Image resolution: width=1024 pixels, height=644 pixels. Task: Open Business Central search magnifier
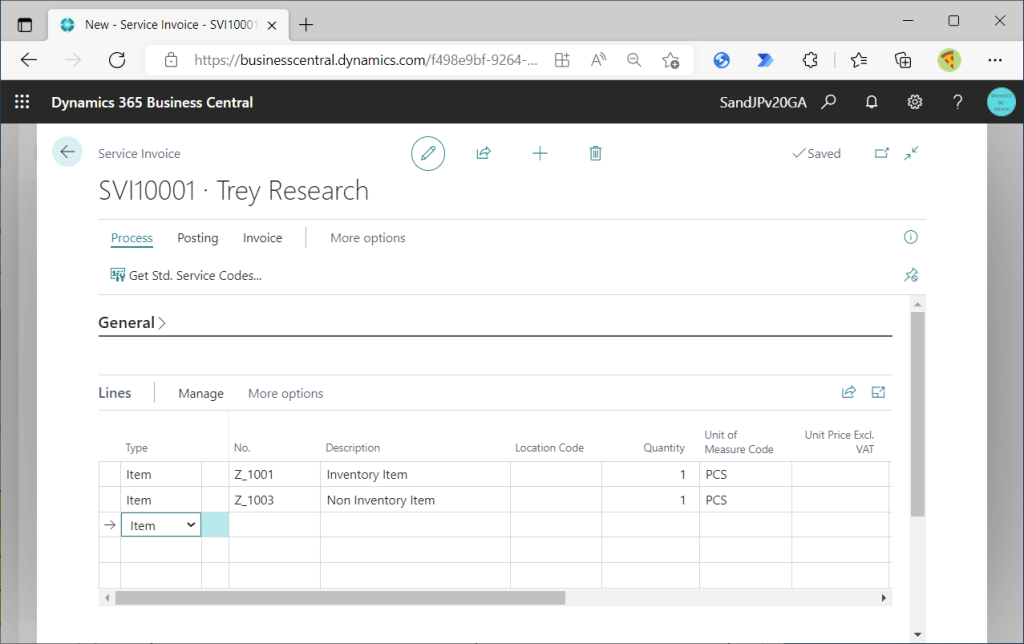(x=829, y=102)
